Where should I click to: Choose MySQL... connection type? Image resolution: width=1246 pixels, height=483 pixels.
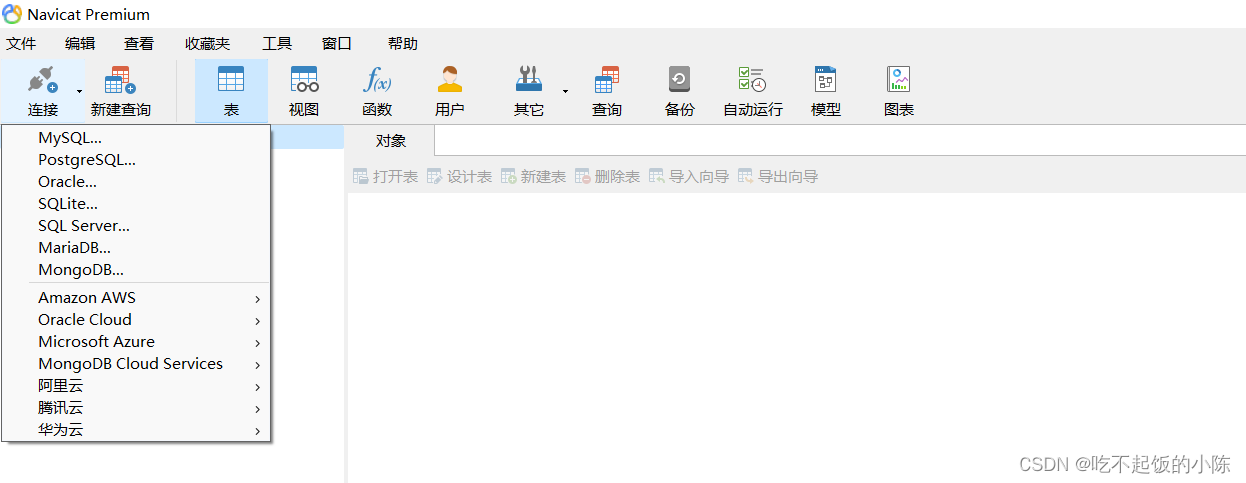[x=136, y=137]
